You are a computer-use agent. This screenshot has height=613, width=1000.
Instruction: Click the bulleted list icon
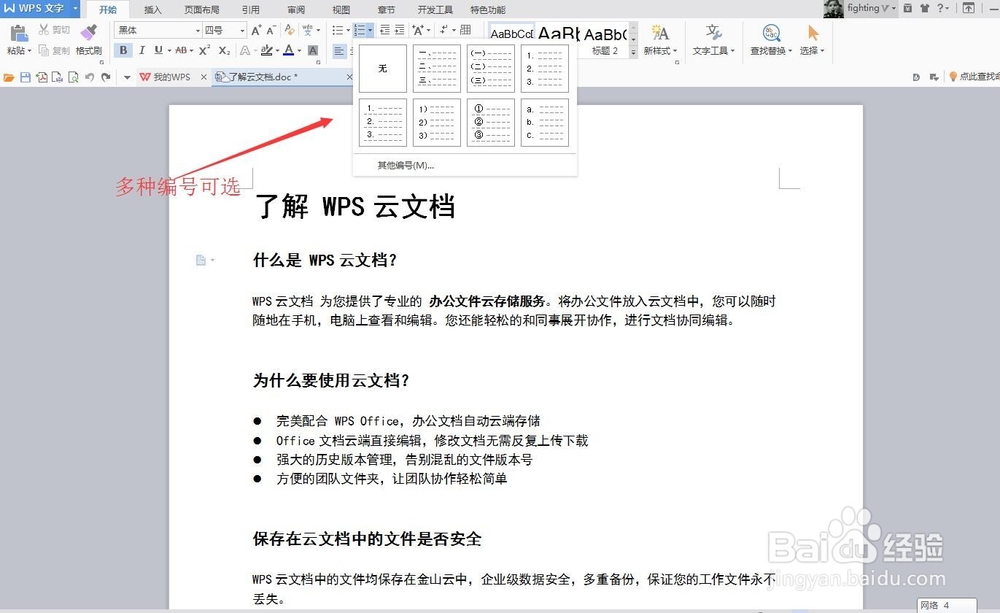pos(337,30)
